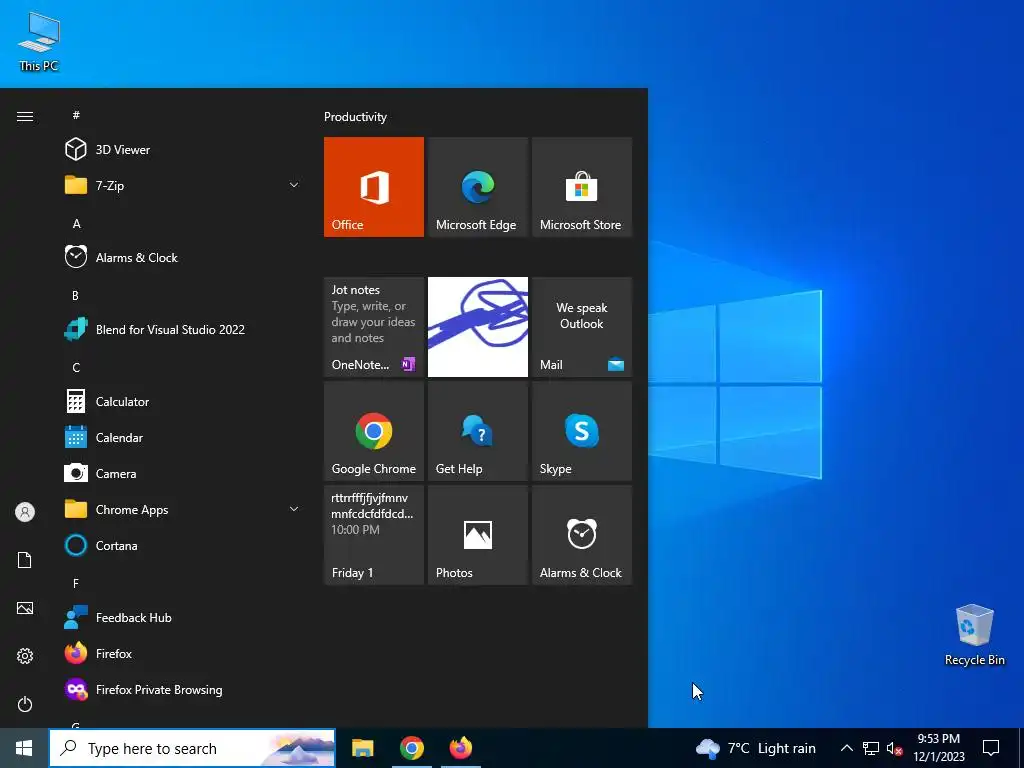The image size is (1024, 768).
Task: Launch Firefox from the app list
Action: (183, 653)
